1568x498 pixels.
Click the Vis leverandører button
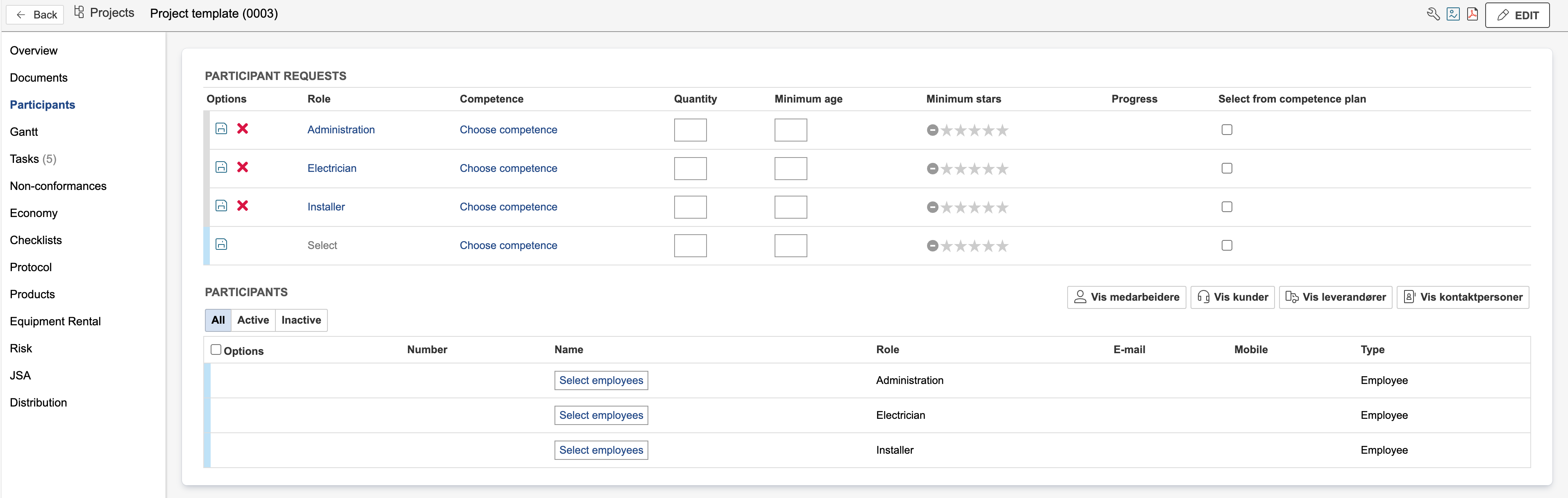(x=1335, y=297)
